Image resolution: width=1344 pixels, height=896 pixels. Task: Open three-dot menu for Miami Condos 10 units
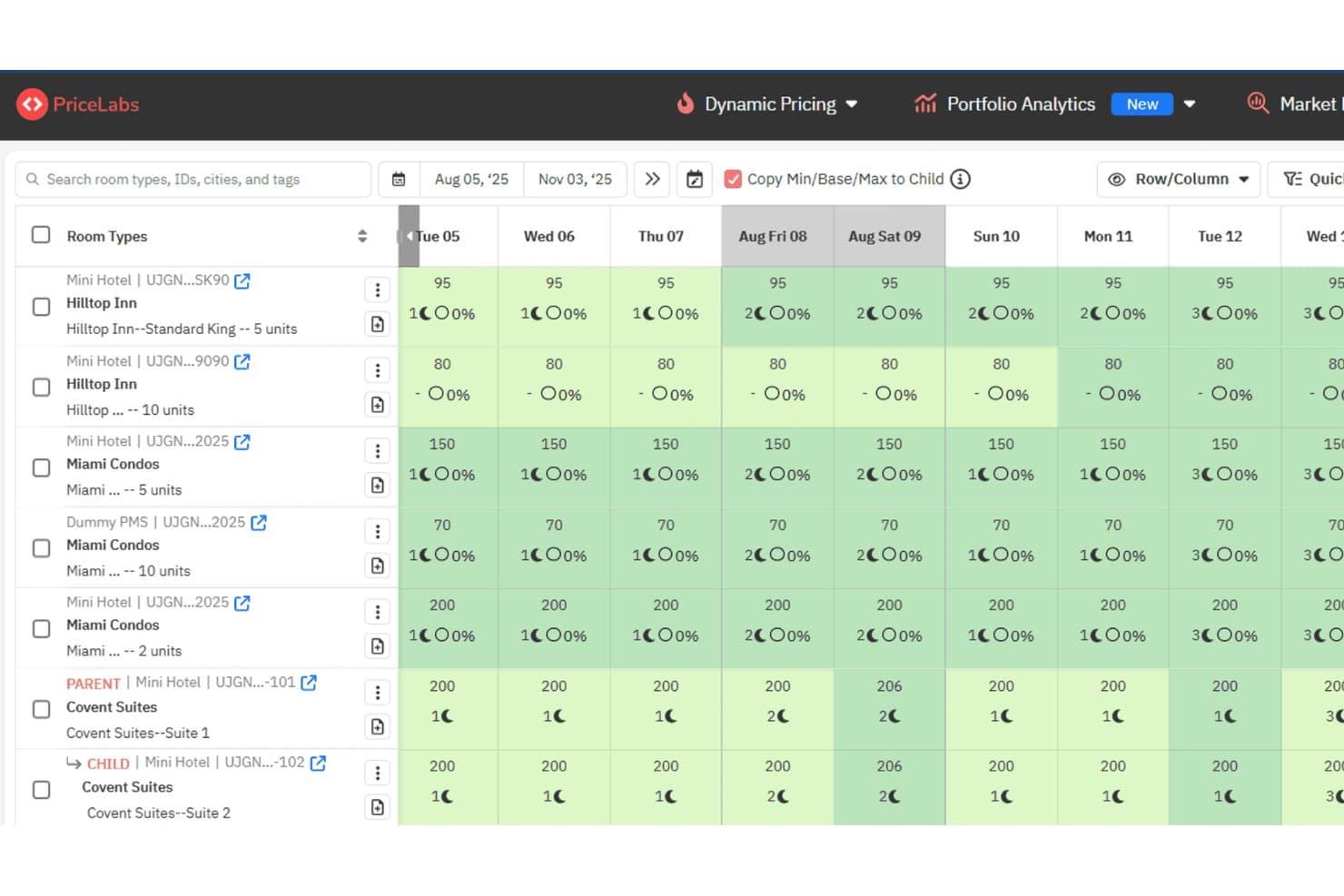point(378,531)
